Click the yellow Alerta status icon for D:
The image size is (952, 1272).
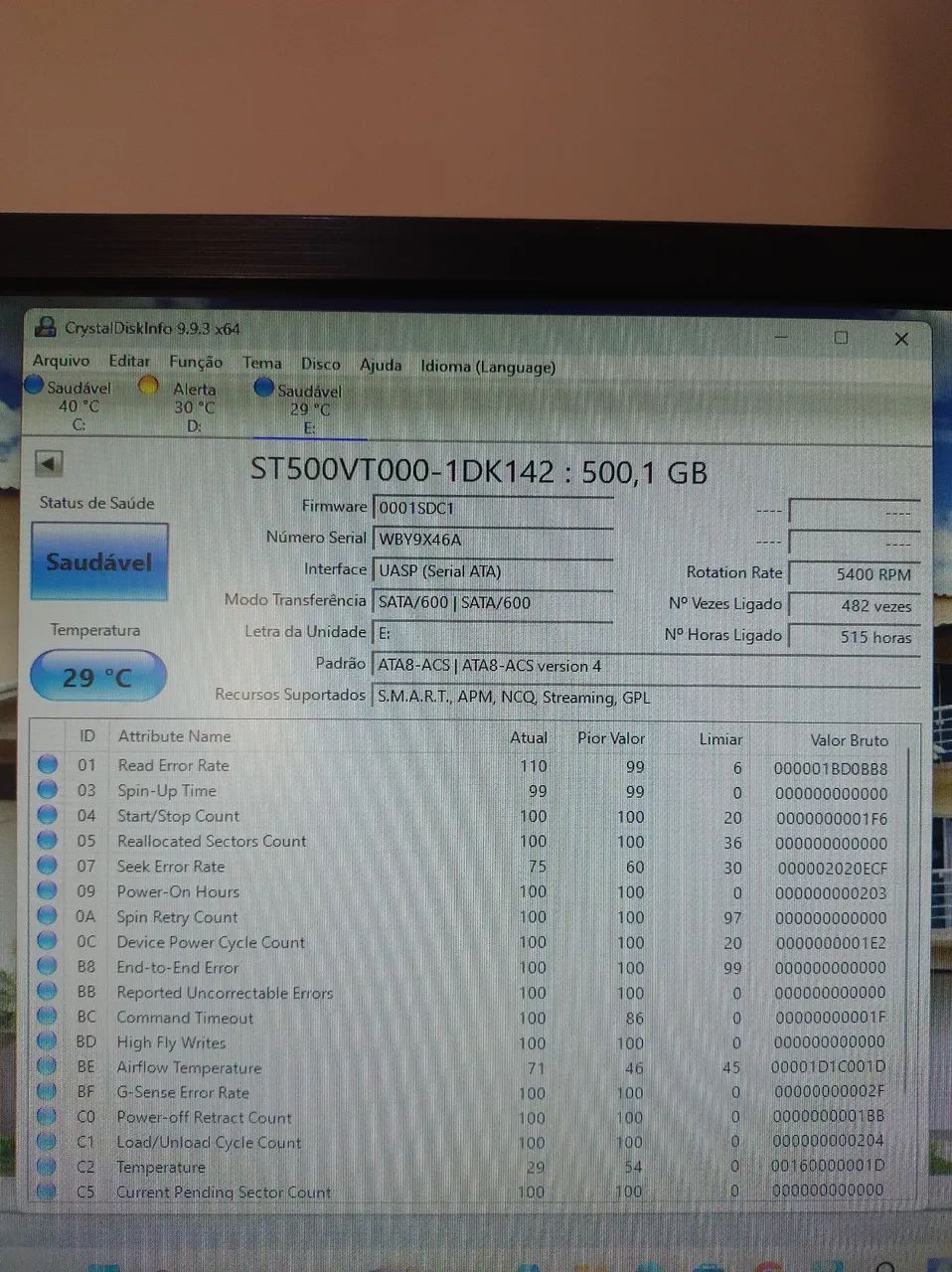(x=148, y=387)
